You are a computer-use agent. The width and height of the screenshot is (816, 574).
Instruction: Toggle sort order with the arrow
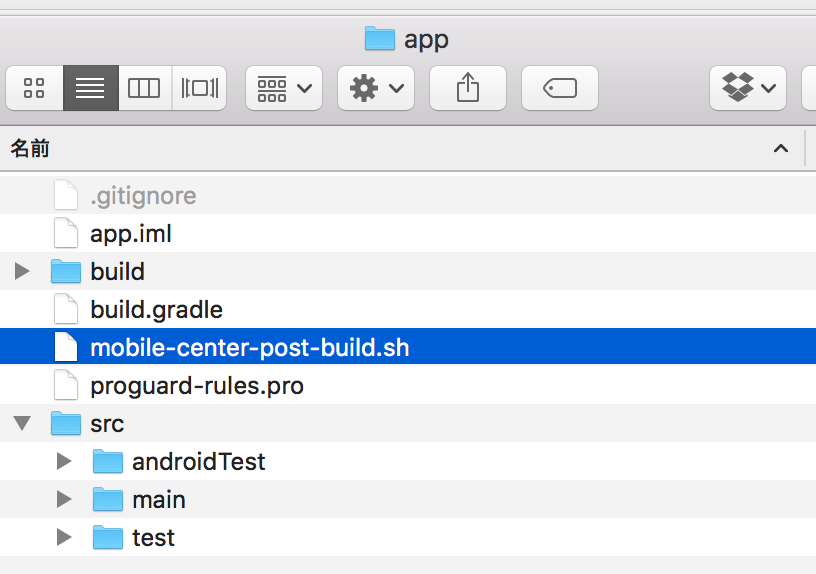point(781,148)
